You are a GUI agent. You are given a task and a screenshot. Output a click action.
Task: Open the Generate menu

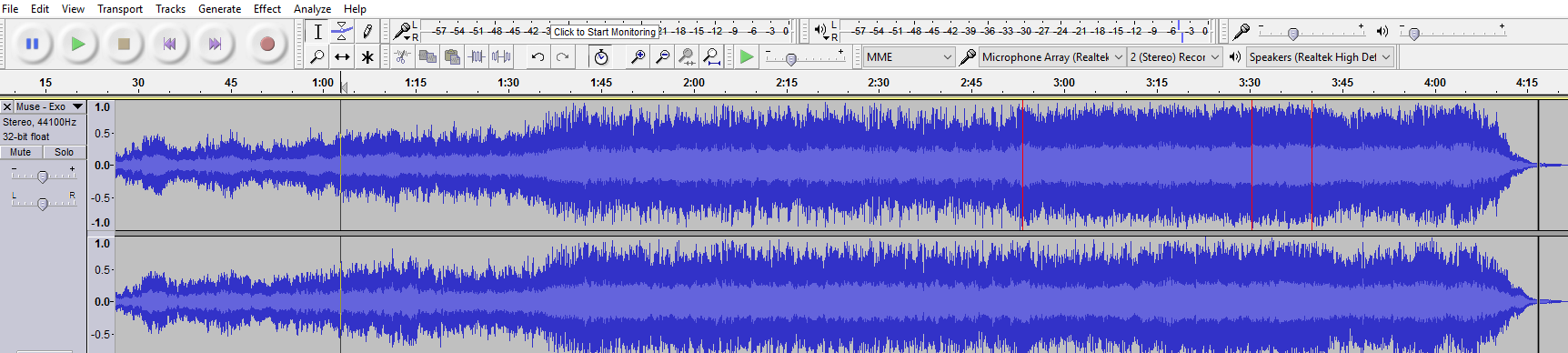click(x=220, y=8)
